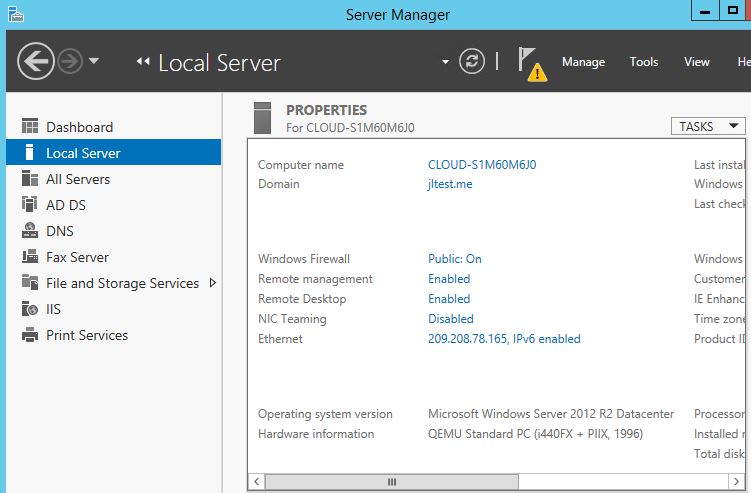This screenshot has width=751, height=493.
Task: Click the server tower icon beside PROPERTIES
Action: (262, 118)
